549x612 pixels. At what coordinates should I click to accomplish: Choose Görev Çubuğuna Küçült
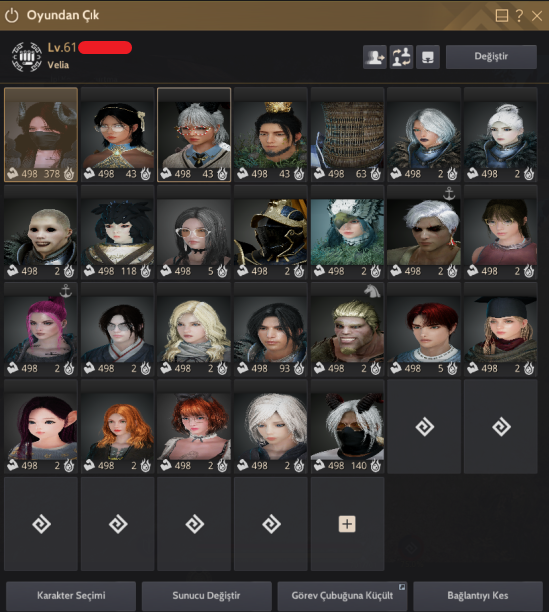tap(342, 596)
